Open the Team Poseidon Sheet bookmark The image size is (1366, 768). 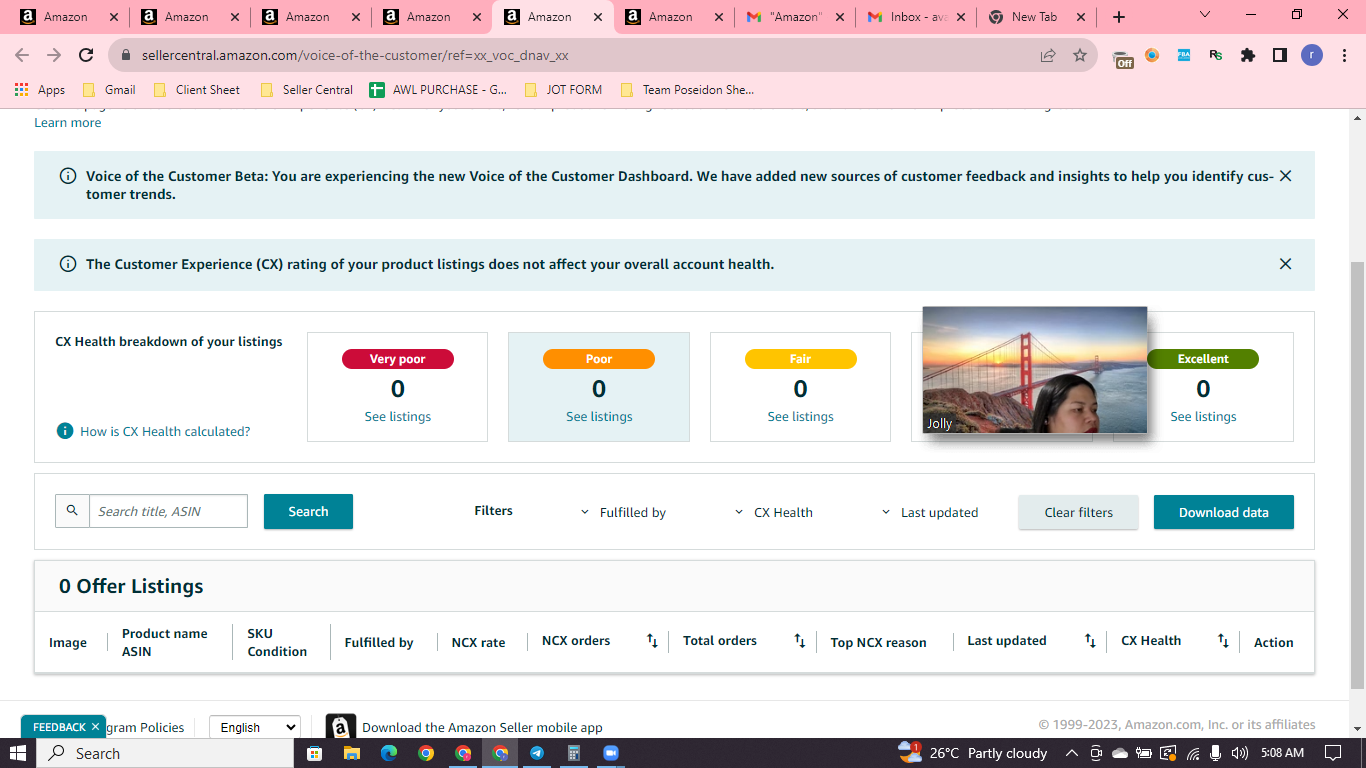click(x=687, y=90)
